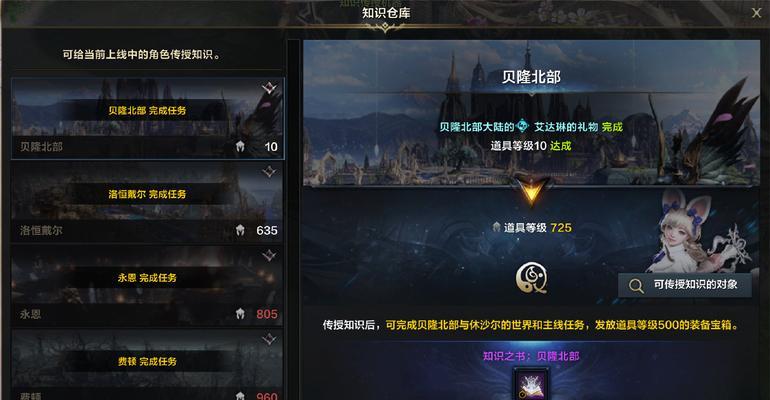Click the round golden knowledge transfer emblem
The width and height of the screenshot is (770, 400).
click(531, 278)
